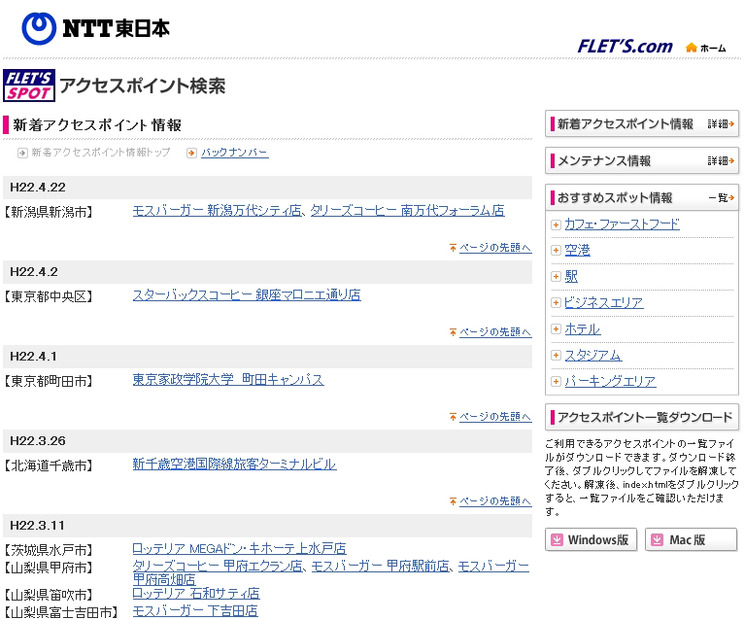Click 【東京都町田市】 region label
The image size is (744, 620).
(x=48, y=381)
